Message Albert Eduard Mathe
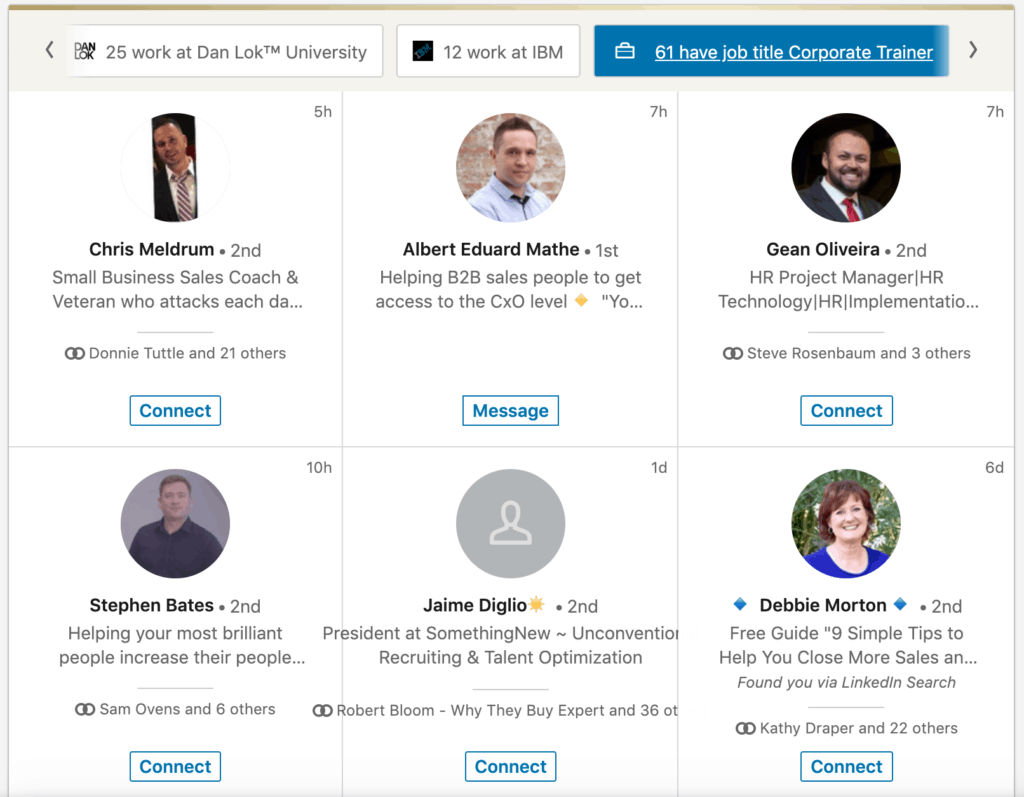1024x797 pixels. click(x=510, y=410)
